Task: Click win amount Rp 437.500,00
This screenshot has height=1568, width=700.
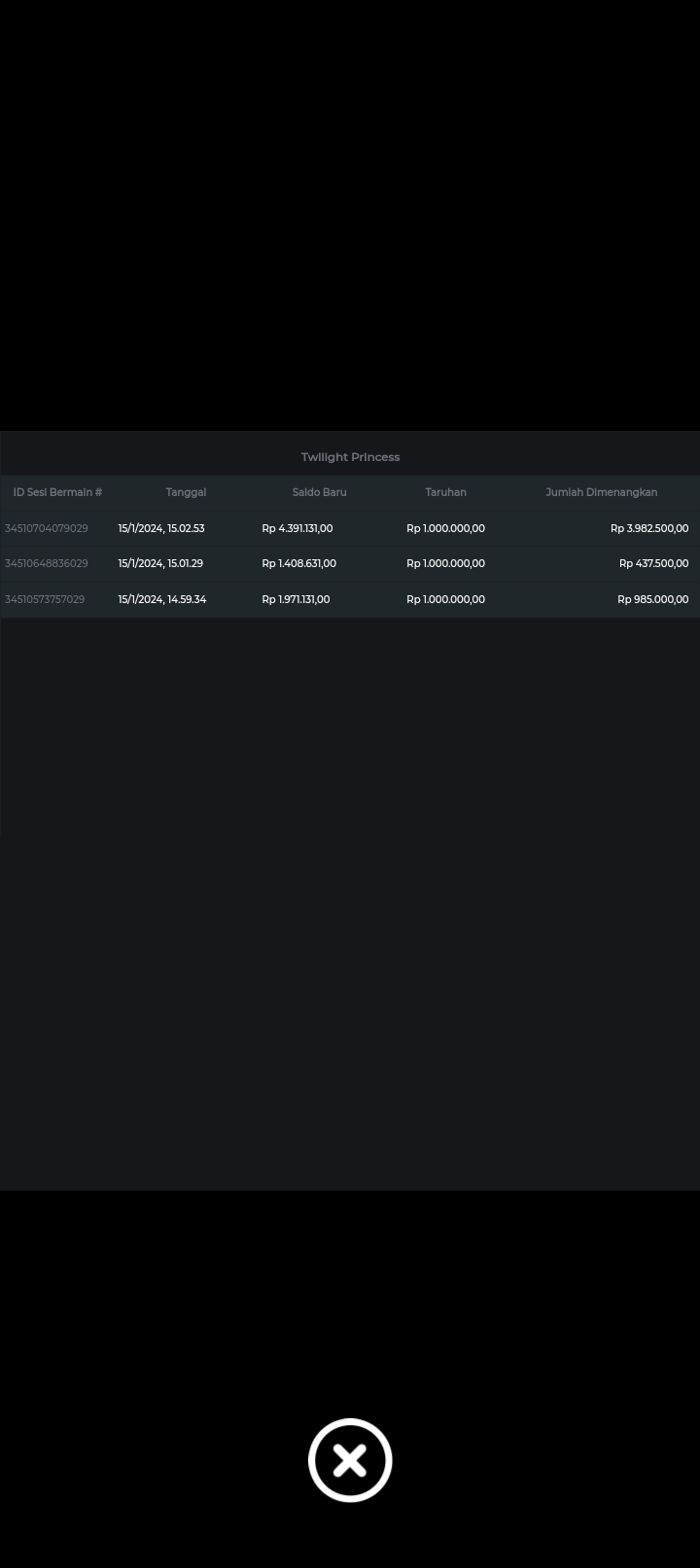Action: click(653, 563)
